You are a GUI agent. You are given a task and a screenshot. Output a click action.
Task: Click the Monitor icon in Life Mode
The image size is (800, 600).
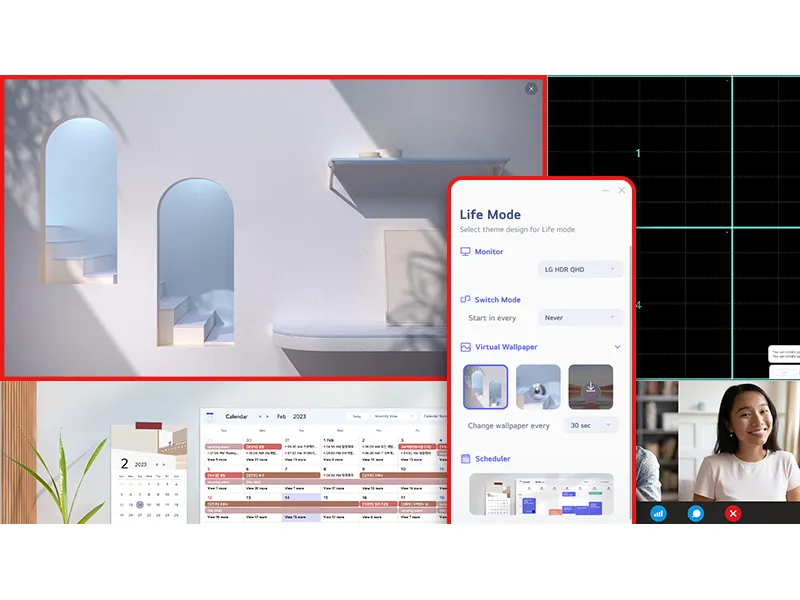(465, 252)
